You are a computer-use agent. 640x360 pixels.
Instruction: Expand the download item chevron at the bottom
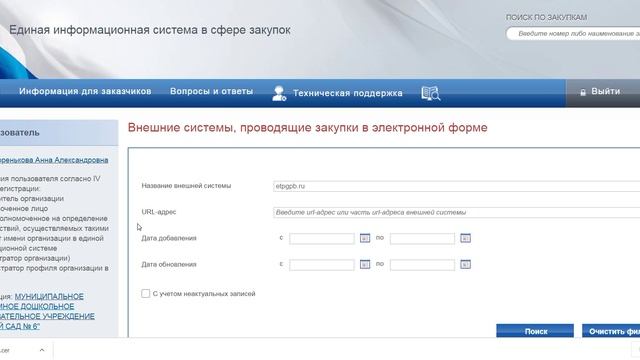point(42,350)
